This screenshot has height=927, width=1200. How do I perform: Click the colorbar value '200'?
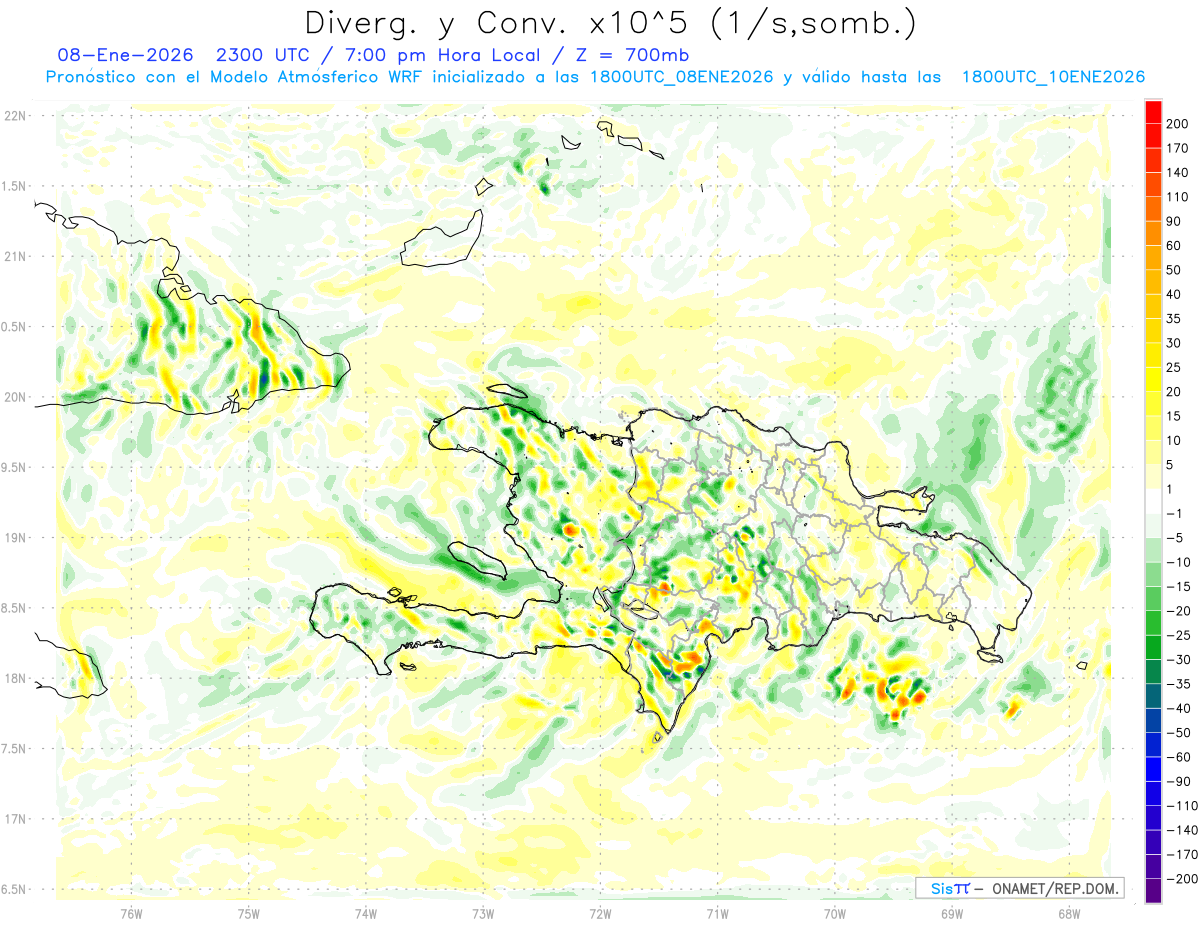1178,124
